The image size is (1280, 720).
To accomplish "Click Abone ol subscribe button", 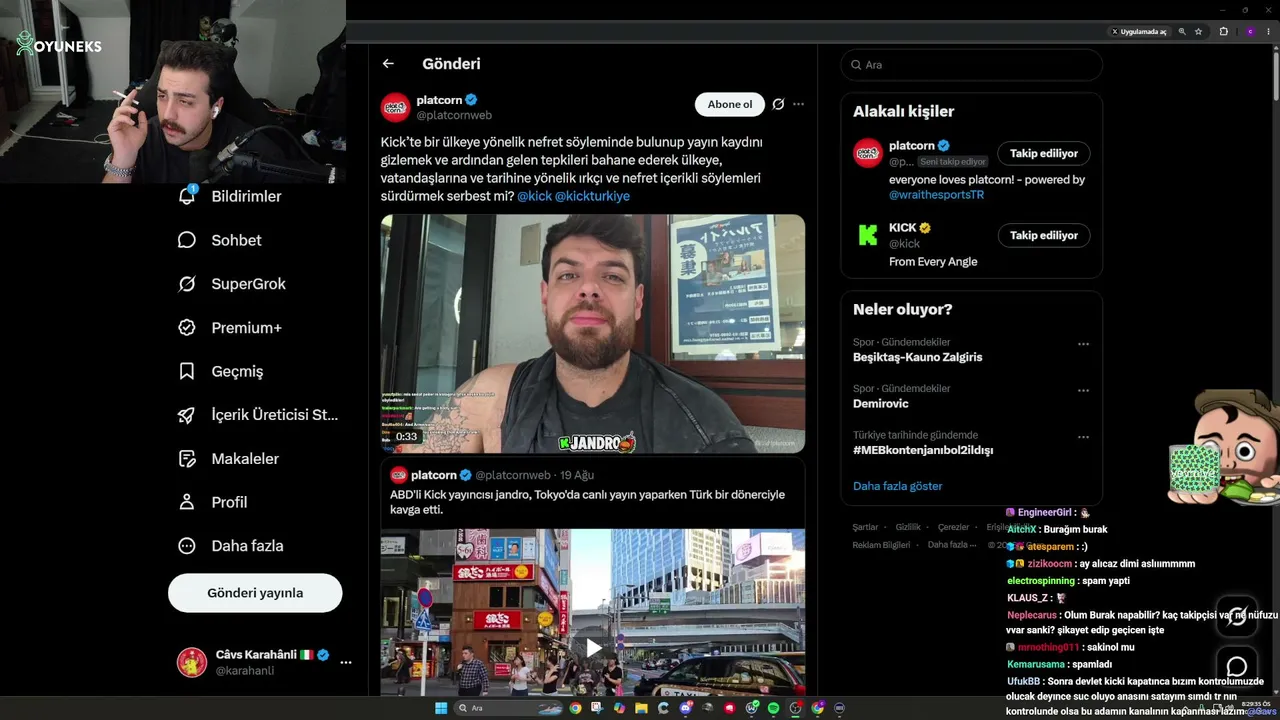I will click(x=730, y=104).
